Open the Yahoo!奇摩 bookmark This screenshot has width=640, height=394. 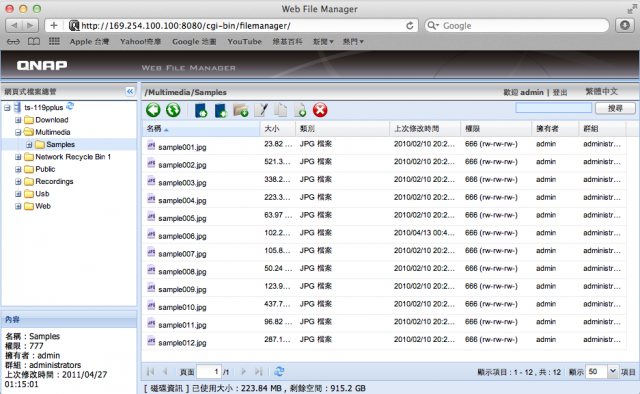[140, 42]
